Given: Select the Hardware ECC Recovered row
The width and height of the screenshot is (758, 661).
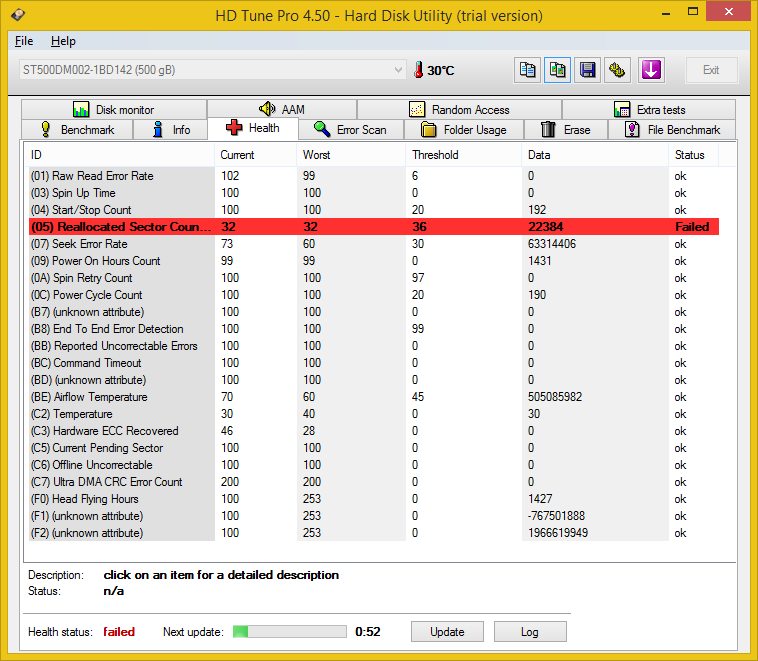Looking at the screenshot, I should (x=374, y=431).
